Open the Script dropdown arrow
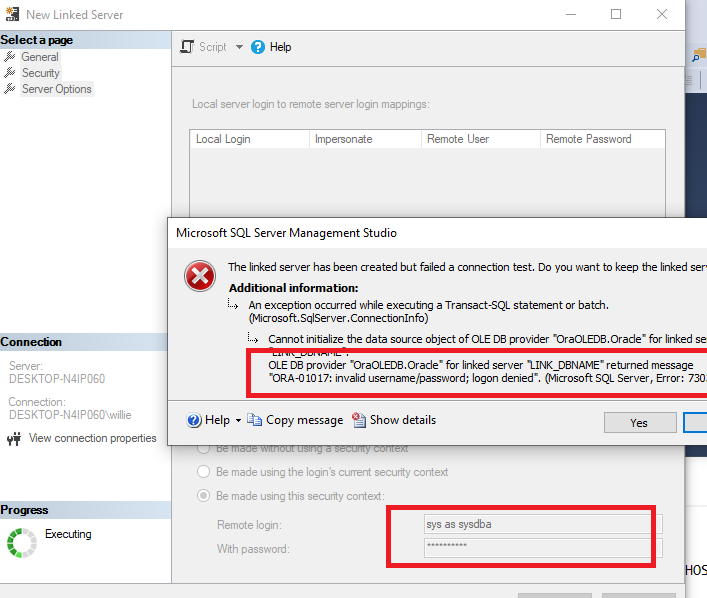707x598 pixels. coord(239,47)
